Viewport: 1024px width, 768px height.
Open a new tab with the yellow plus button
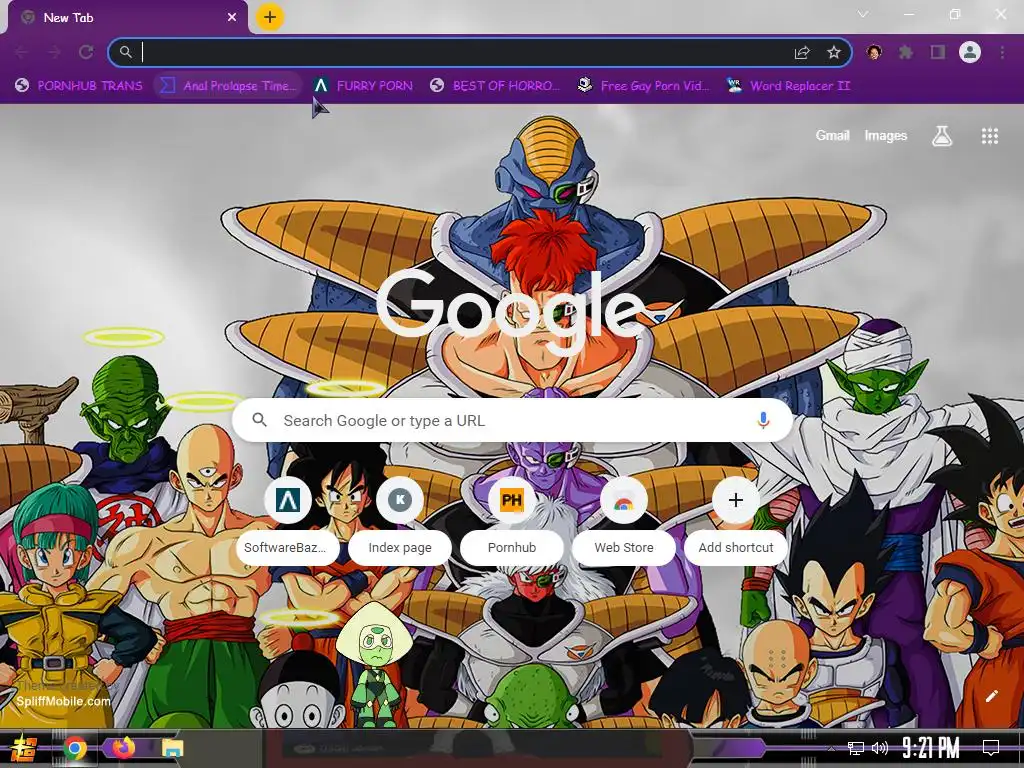pyautogui.click(x=270, y=17)
